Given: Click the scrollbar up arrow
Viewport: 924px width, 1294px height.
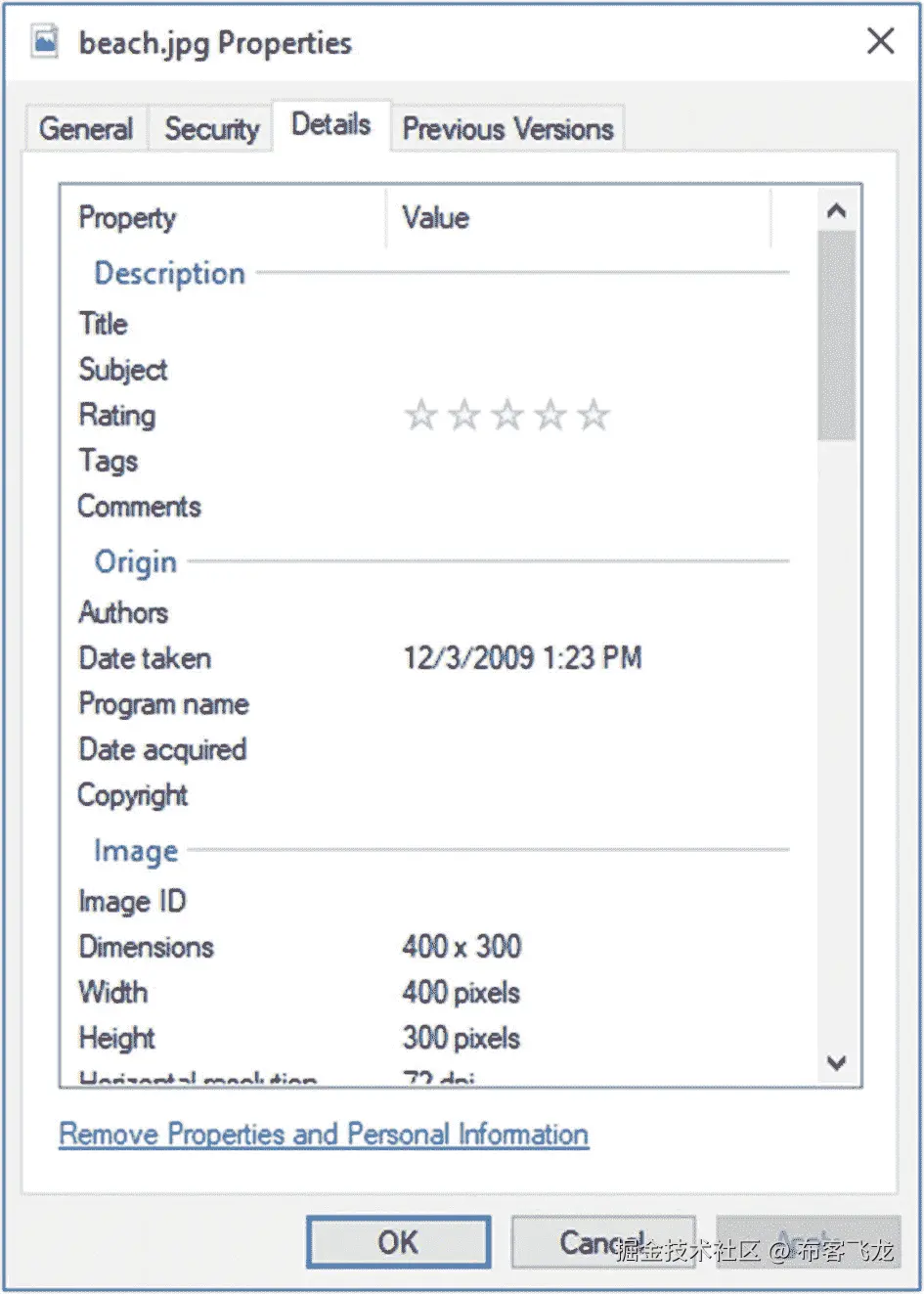Looking at the screenshot, I should pos(837,209).
